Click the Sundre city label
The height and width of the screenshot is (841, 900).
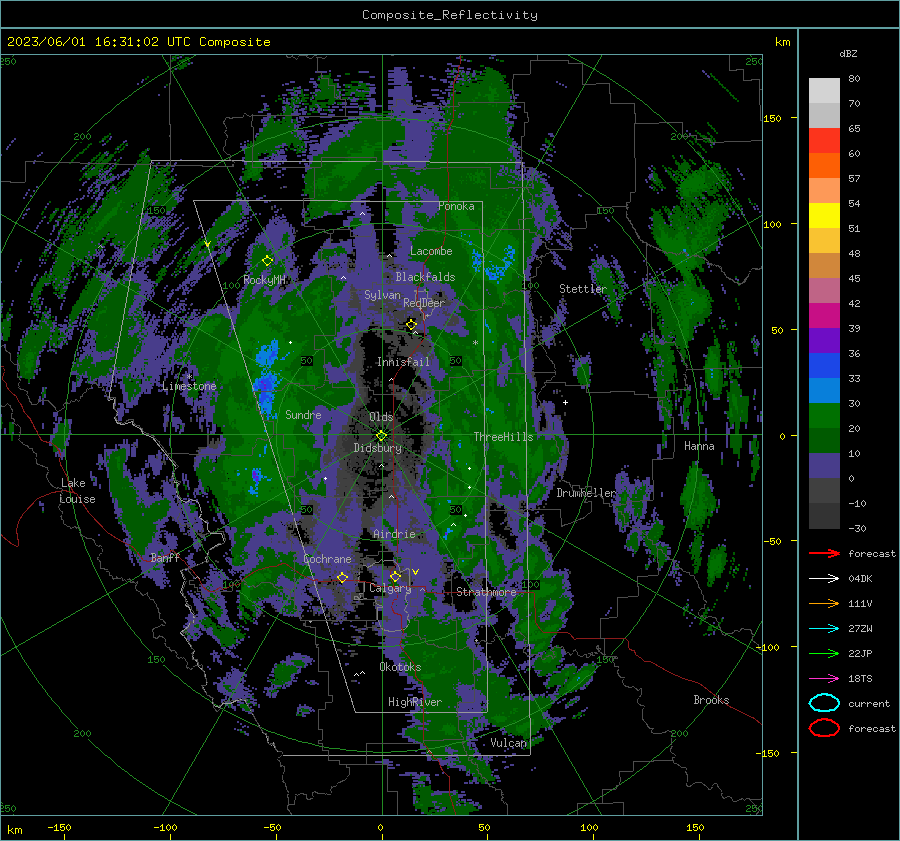coord(303,415)
